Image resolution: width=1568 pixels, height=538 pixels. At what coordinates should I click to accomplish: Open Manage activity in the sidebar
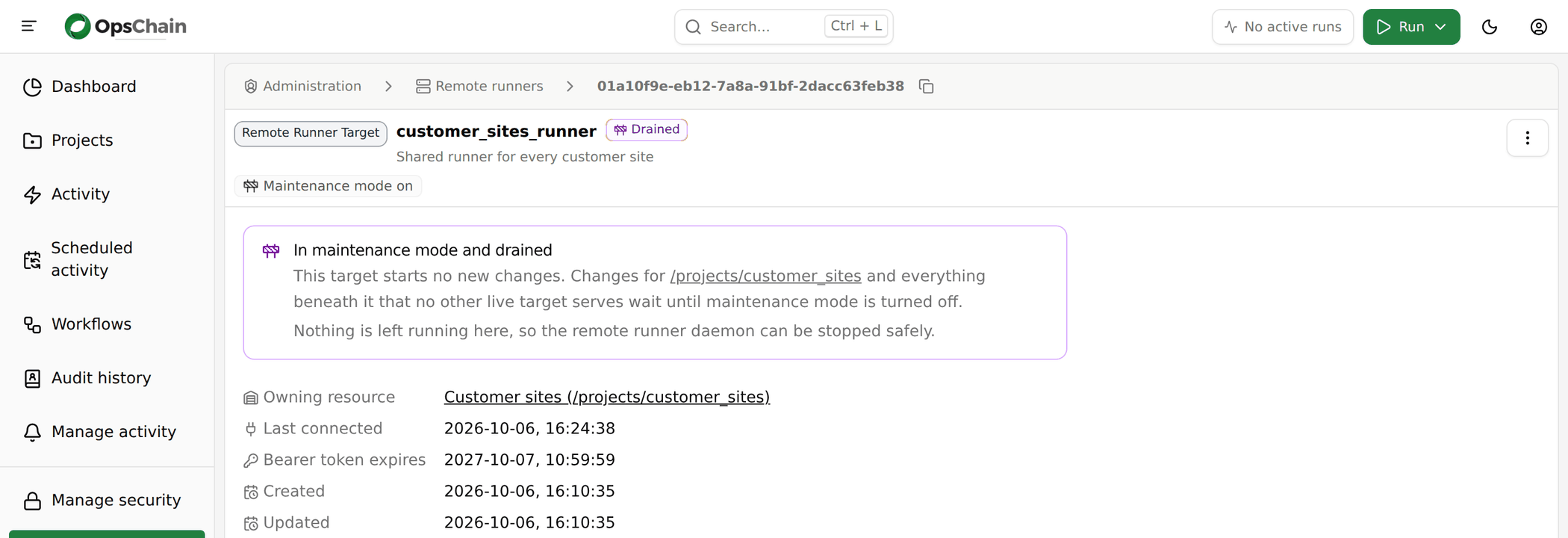click(107, 432)
